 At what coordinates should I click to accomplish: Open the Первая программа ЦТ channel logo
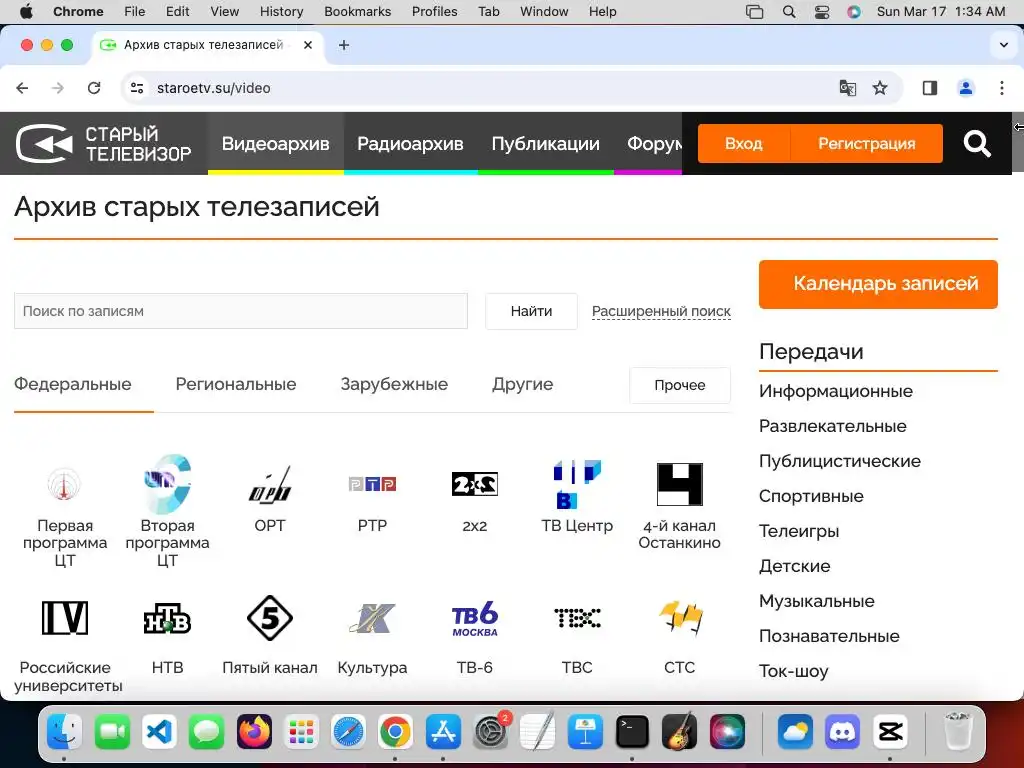[64, 484]
